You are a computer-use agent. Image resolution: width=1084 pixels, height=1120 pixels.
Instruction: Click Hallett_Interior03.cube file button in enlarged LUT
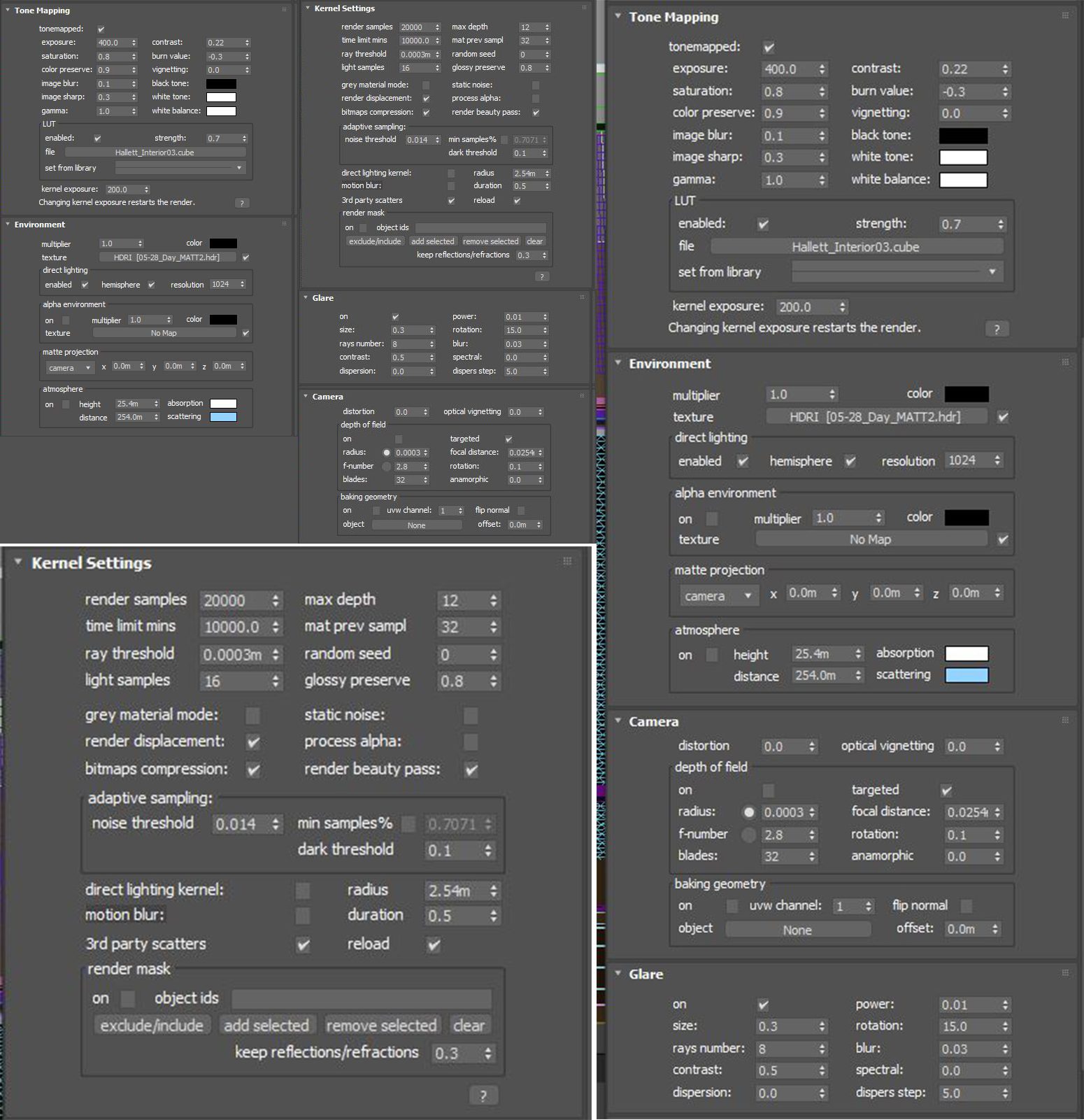coord(856,246)
